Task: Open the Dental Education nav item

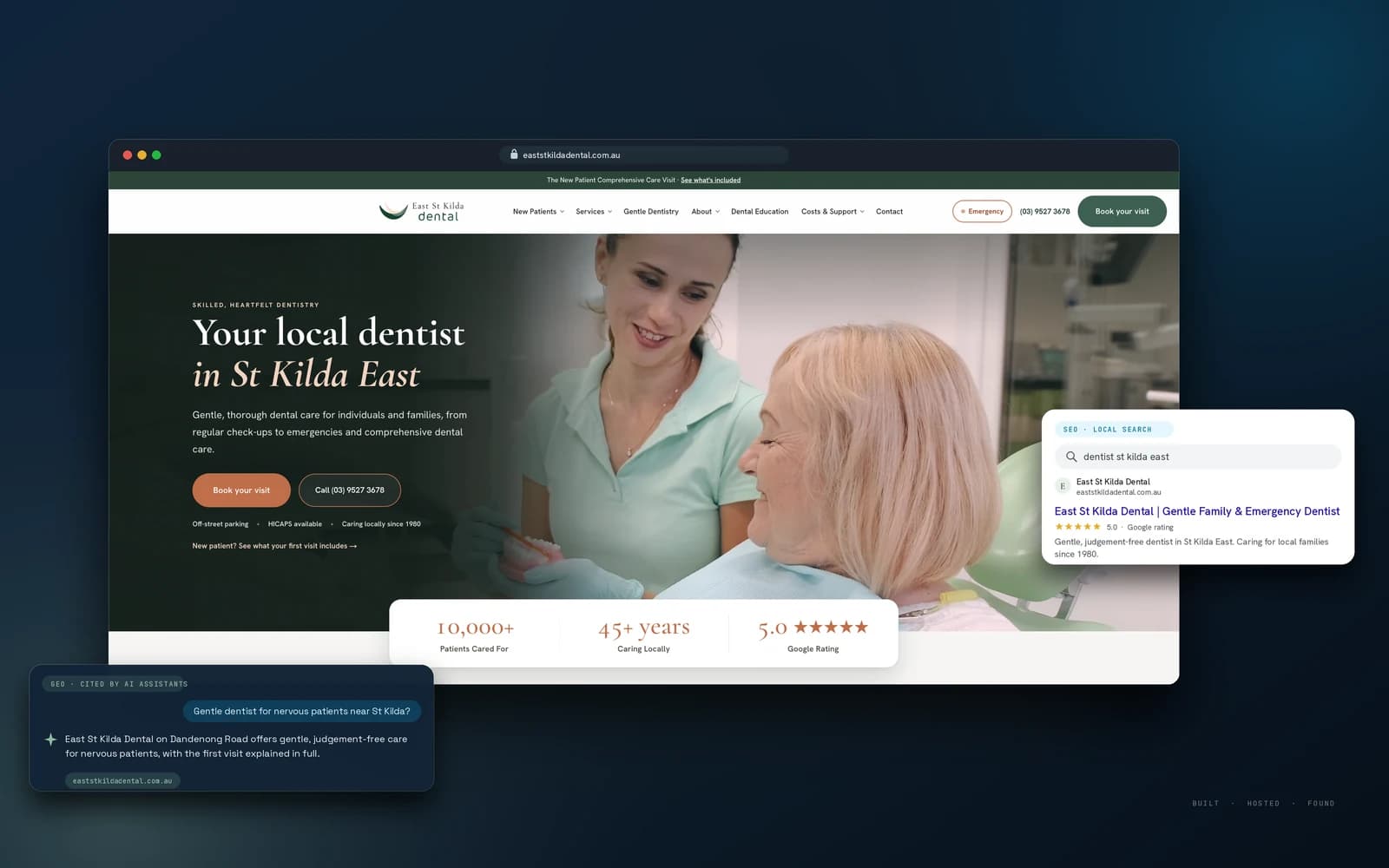Action: 760,212
